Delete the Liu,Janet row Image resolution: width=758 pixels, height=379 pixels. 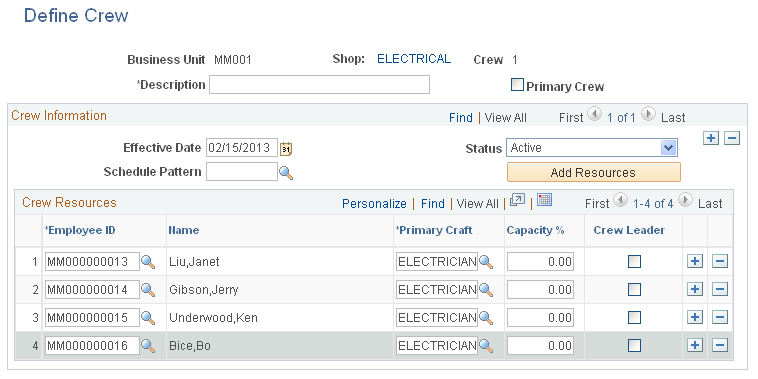click(720, 262)
